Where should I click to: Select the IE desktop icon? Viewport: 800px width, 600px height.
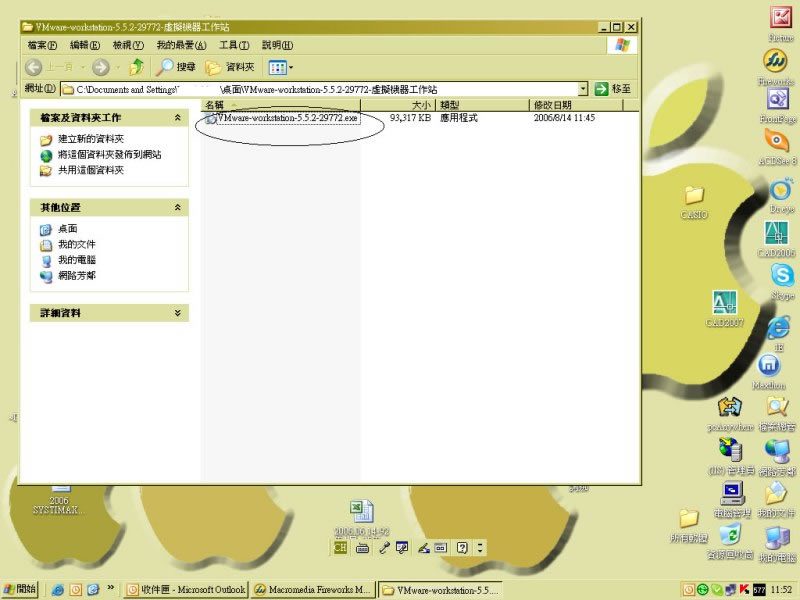[x=779, y=328]
